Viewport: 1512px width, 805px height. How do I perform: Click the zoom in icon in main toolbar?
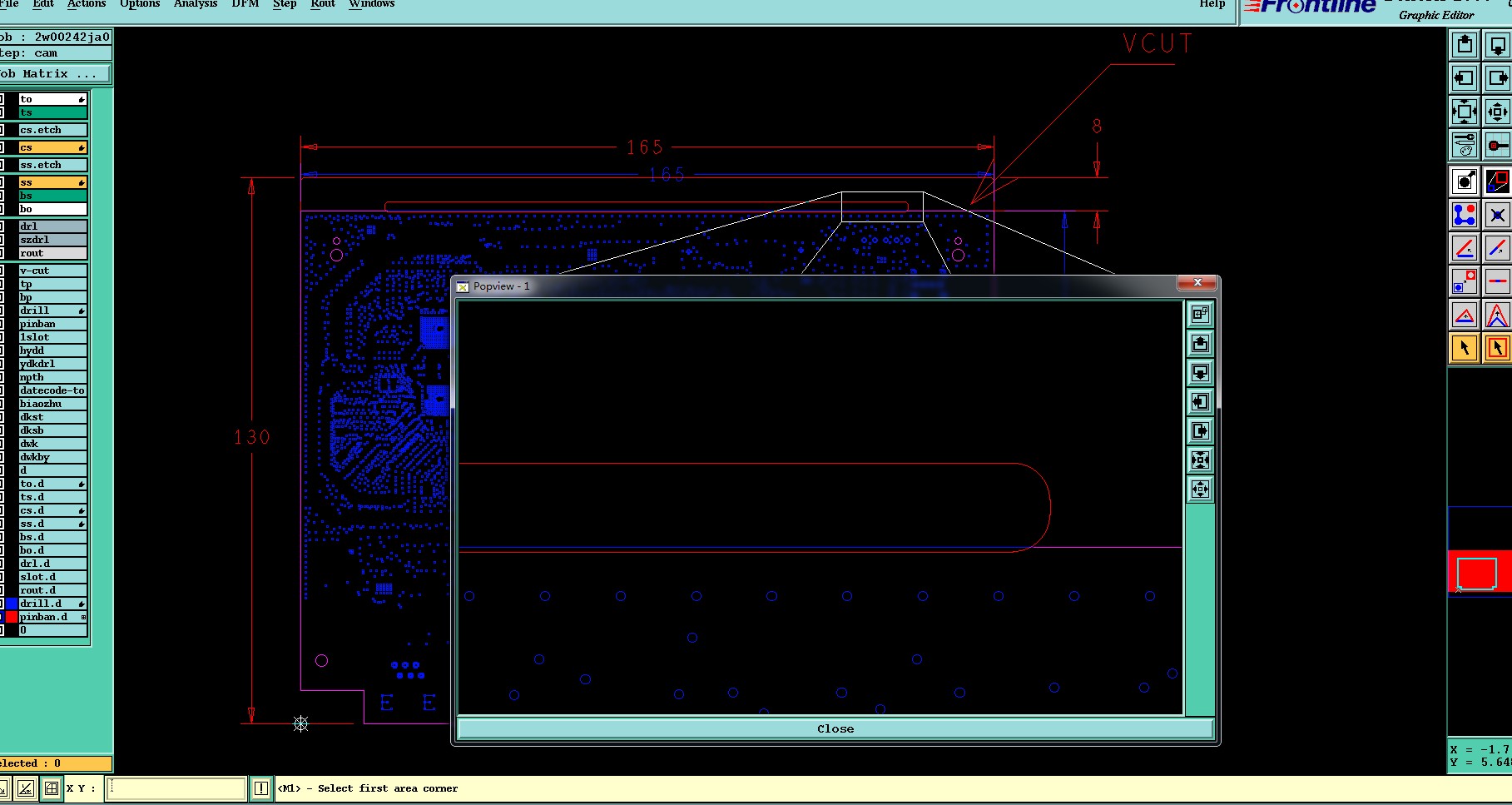pos(1465,112)
